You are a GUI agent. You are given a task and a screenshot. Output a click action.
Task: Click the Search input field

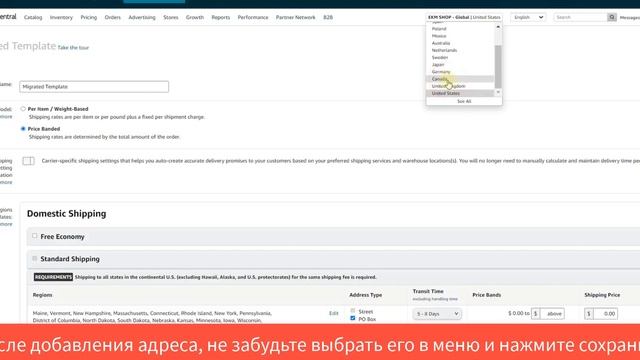click(x=580, y=17)
